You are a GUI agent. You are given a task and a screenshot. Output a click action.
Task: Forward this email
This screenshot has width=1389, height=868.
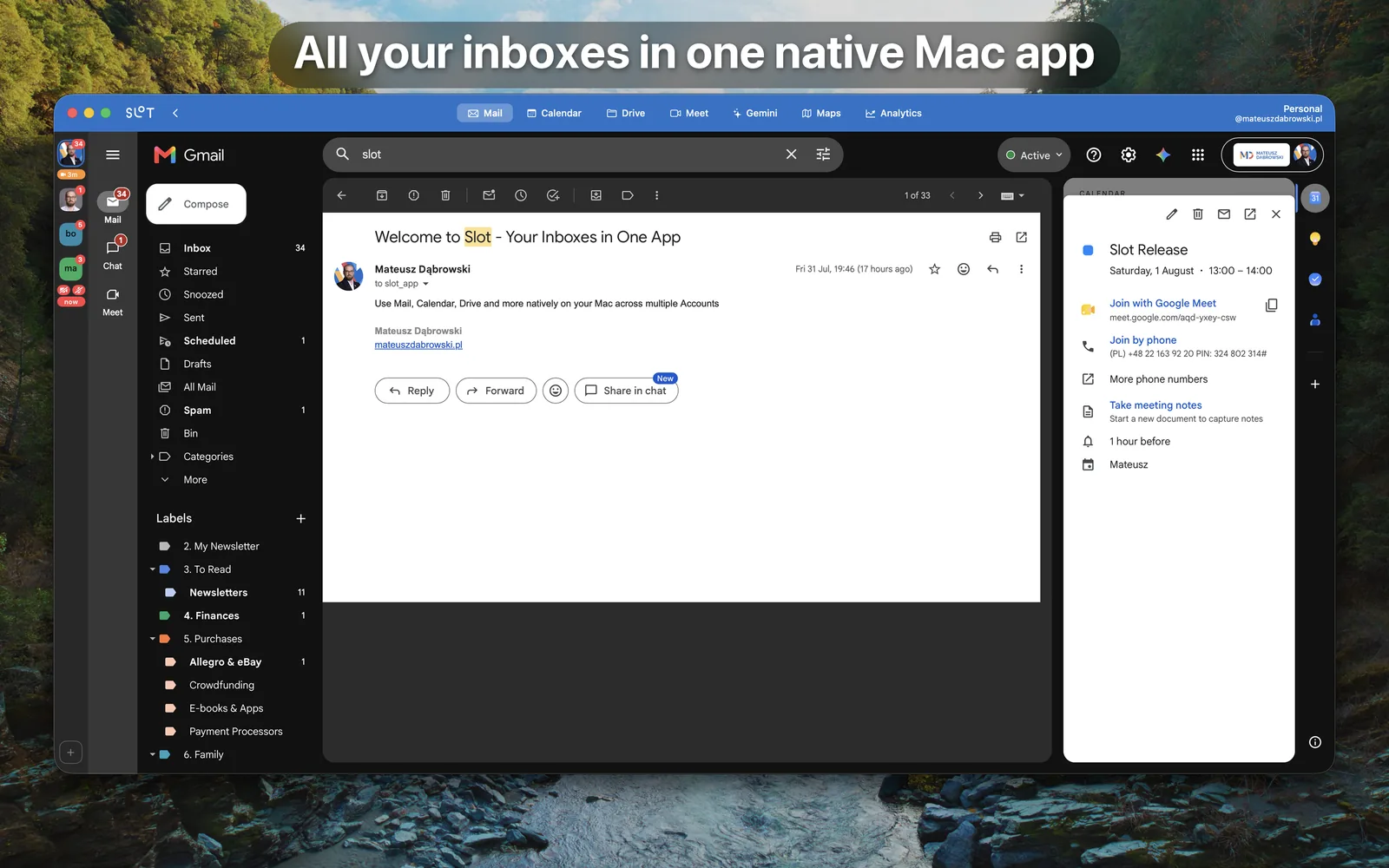coord(496,391)
